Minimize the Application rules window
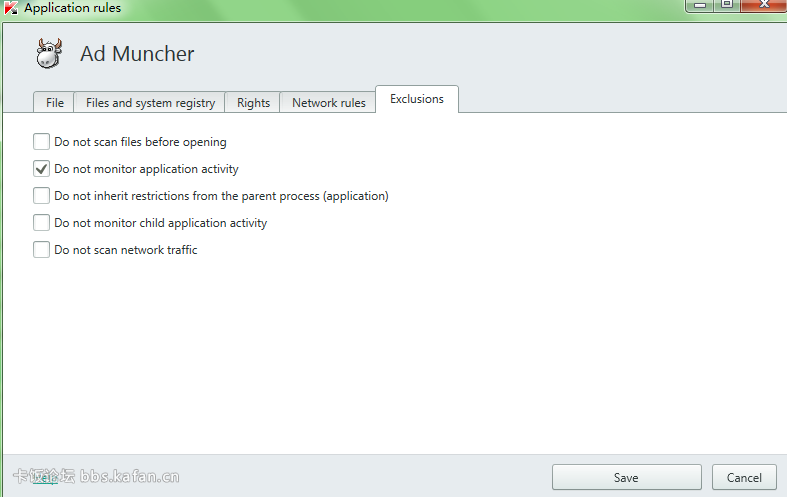787x497 pixels. coord(700,5)
